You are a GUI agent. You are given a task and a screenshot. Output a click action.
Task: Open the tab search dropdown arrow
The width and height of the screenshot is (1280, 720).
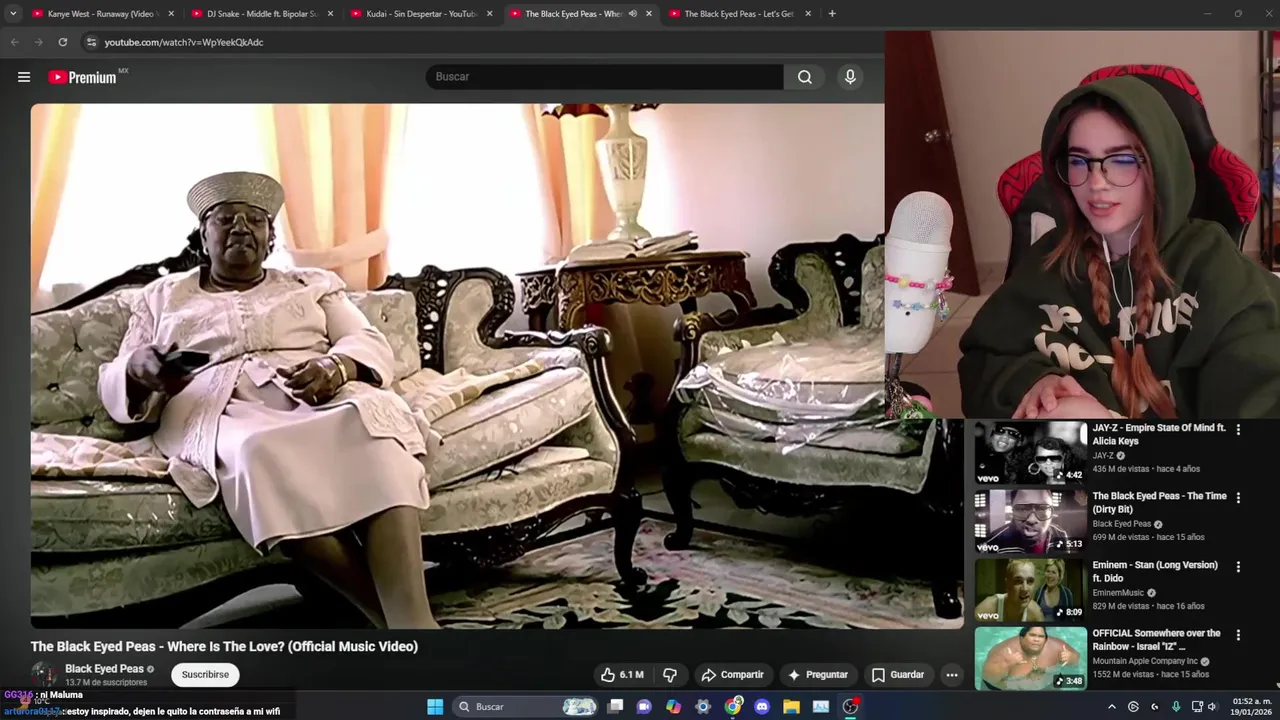tap(13, 14)
